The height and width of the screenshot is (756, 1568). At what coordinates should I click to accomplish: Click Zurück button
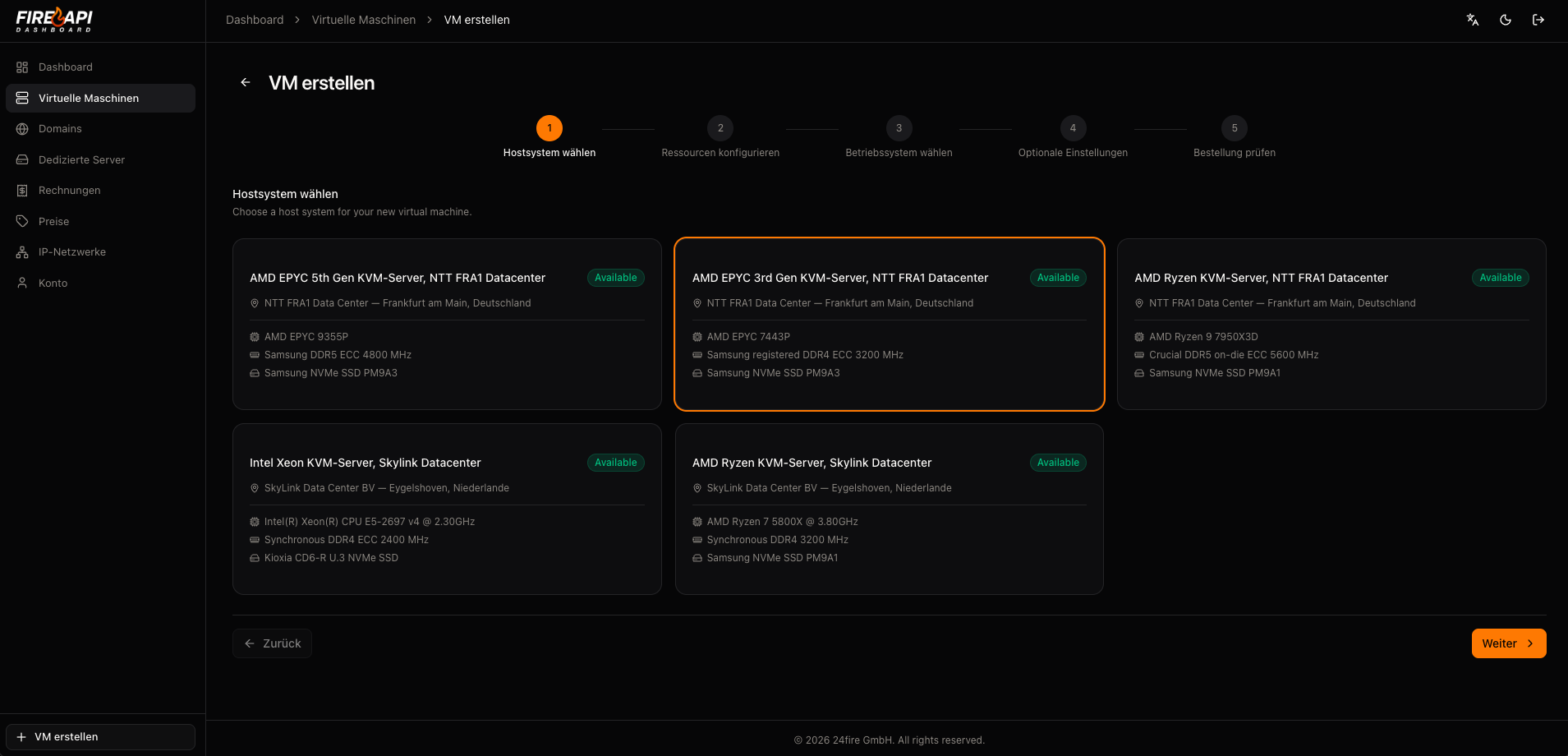[272, 643]
